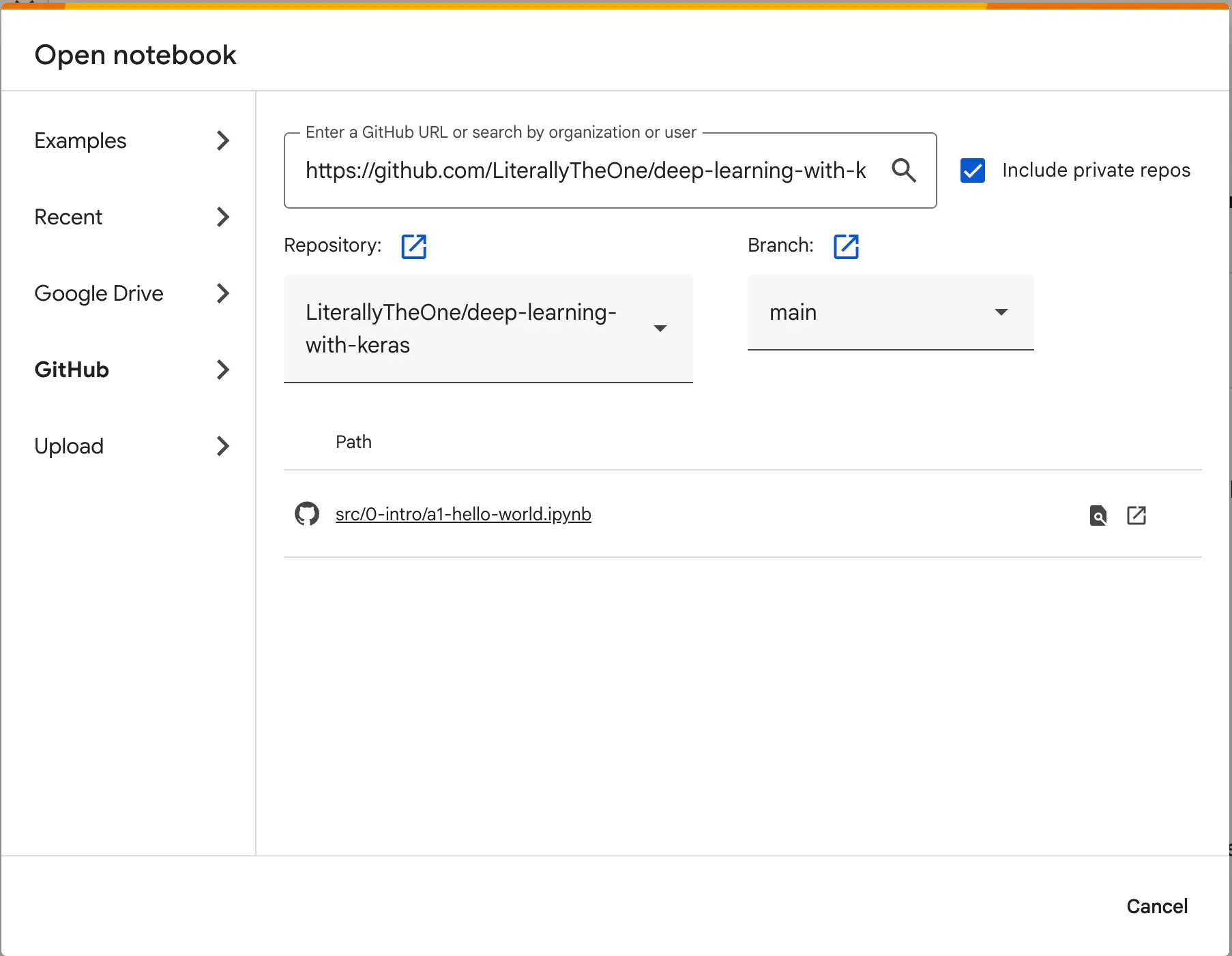Viewport: 1232px width, 956px height.
Task: Open the branch in a new tab
Action: 846,246
